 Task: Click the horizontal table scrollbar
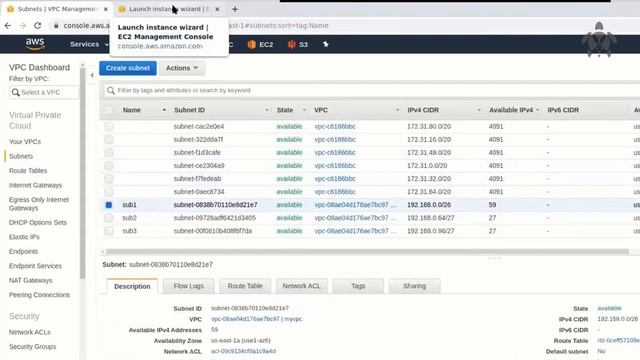click(367, 251)
